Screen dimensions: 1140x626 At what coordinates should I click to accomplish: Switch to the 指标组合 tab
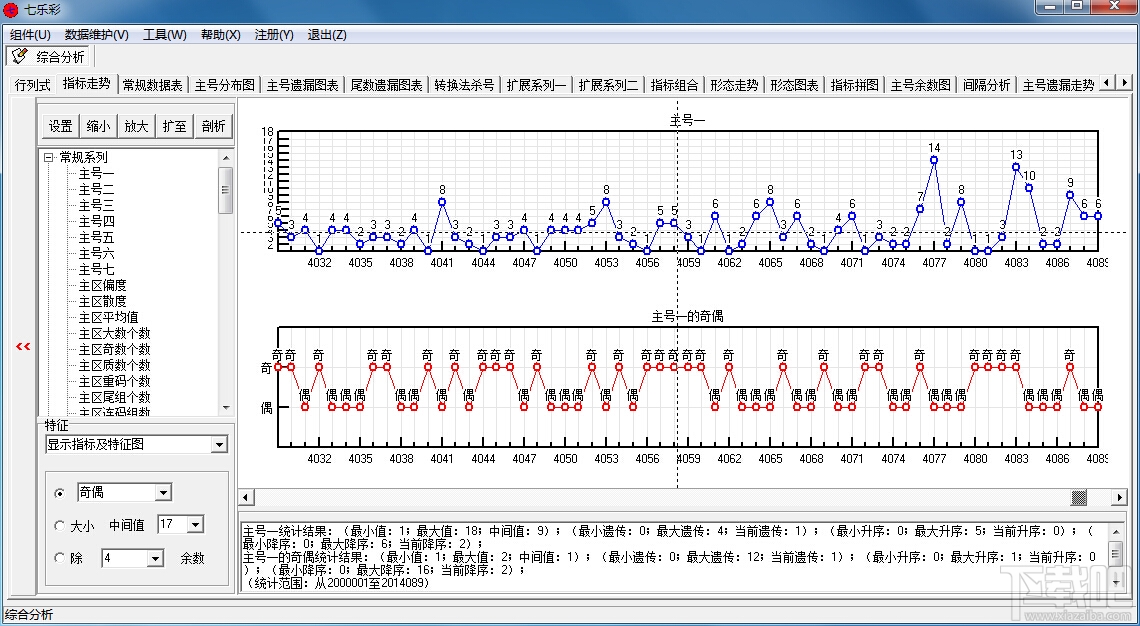pos(674,85)
